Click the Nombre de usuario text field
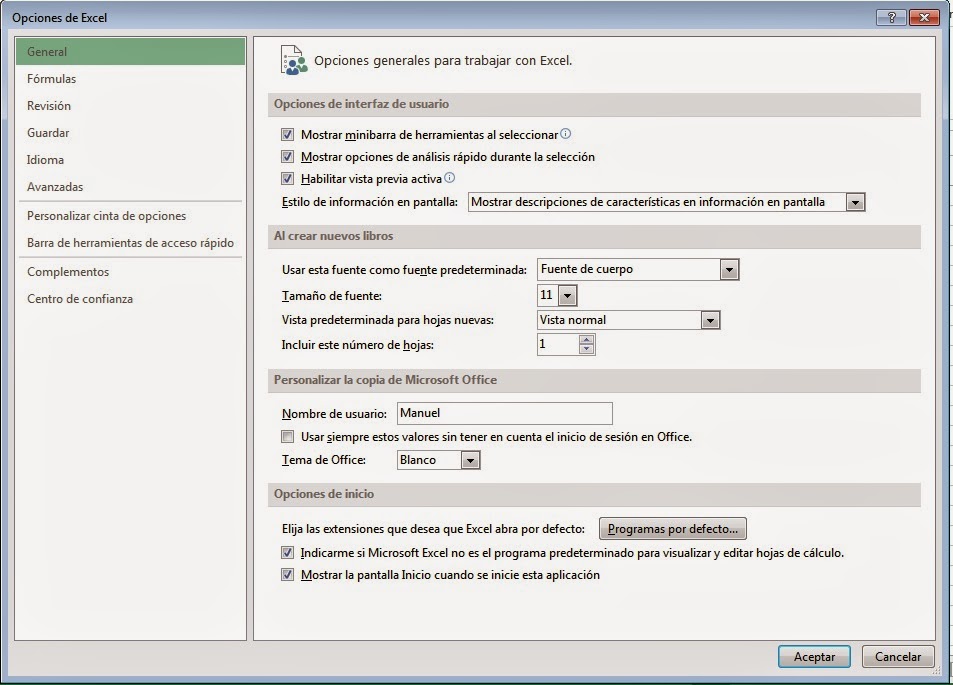 coord(503,413)
